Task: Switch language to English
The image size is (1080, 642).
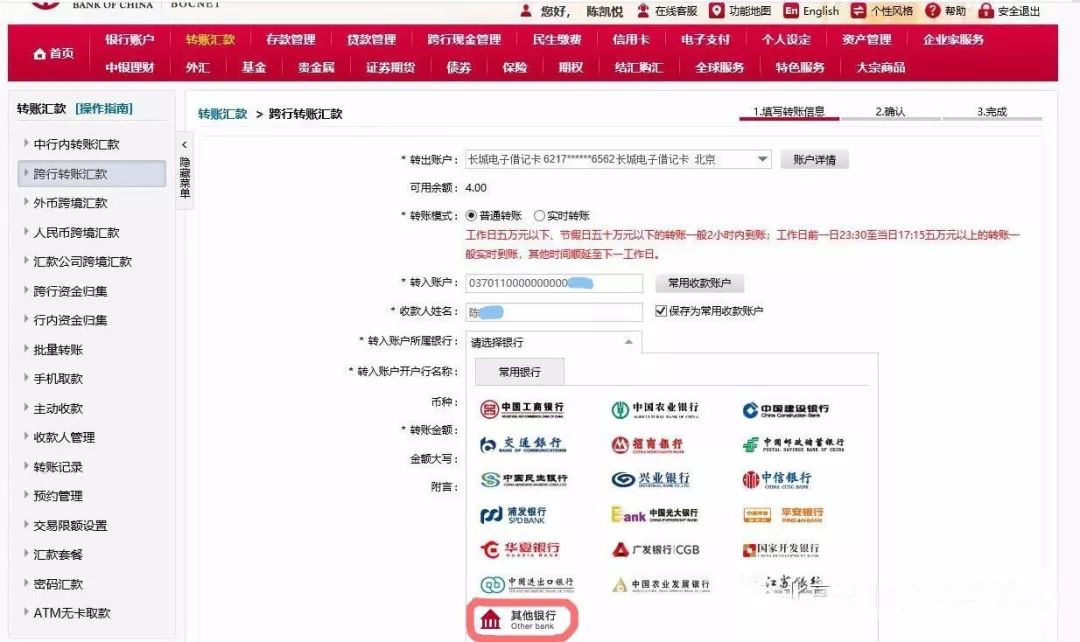Action: tap(812, 11)
